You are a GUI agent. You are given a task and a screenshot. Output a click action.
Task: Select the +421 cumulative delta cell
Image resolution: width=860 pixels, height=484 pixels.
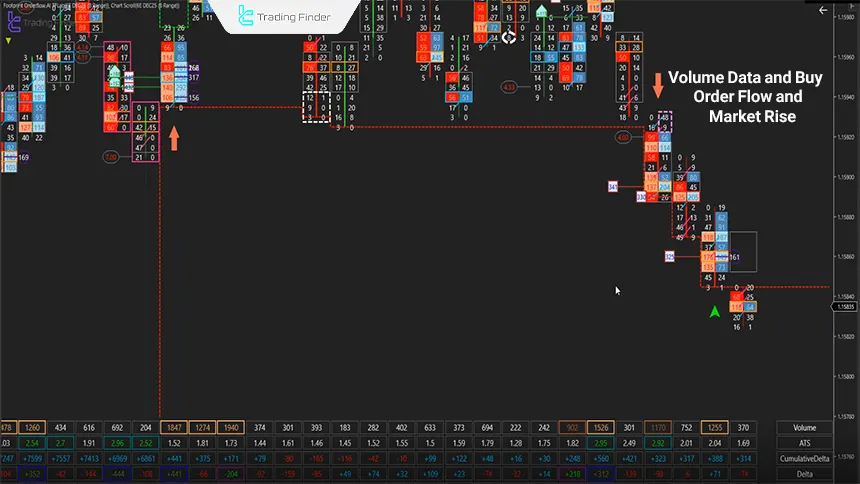point(630,458)
